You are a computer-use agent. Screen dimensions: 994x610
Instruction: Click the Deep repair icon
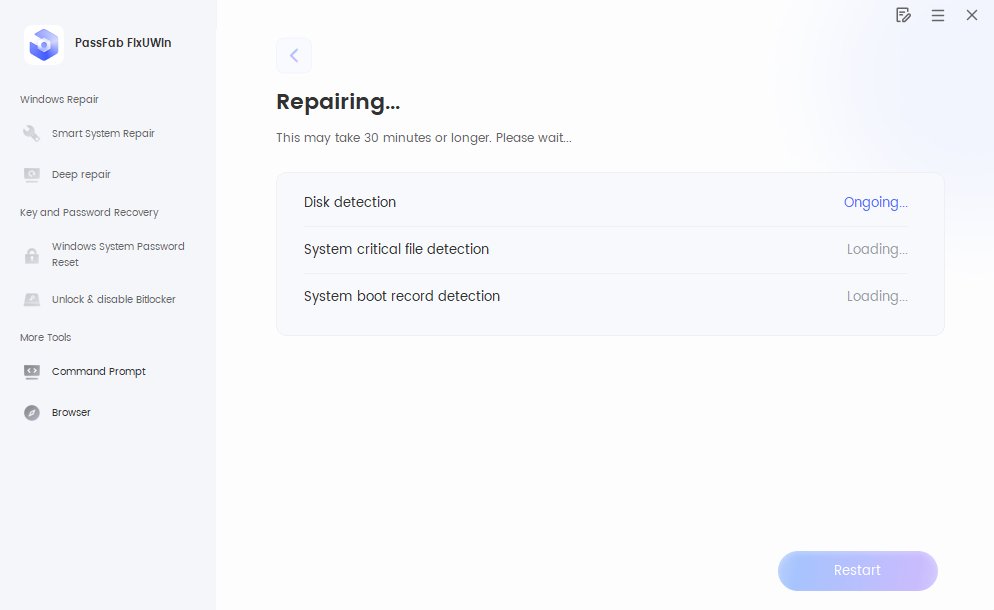32,175
